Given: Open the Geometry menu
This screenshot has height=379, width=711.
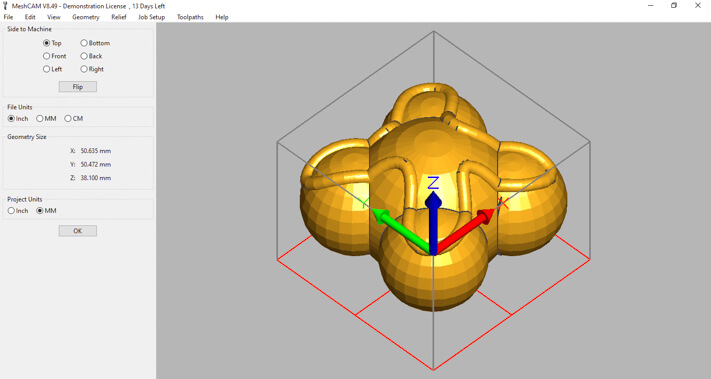Looking at the screenshot, I should [x=86, y=17].
